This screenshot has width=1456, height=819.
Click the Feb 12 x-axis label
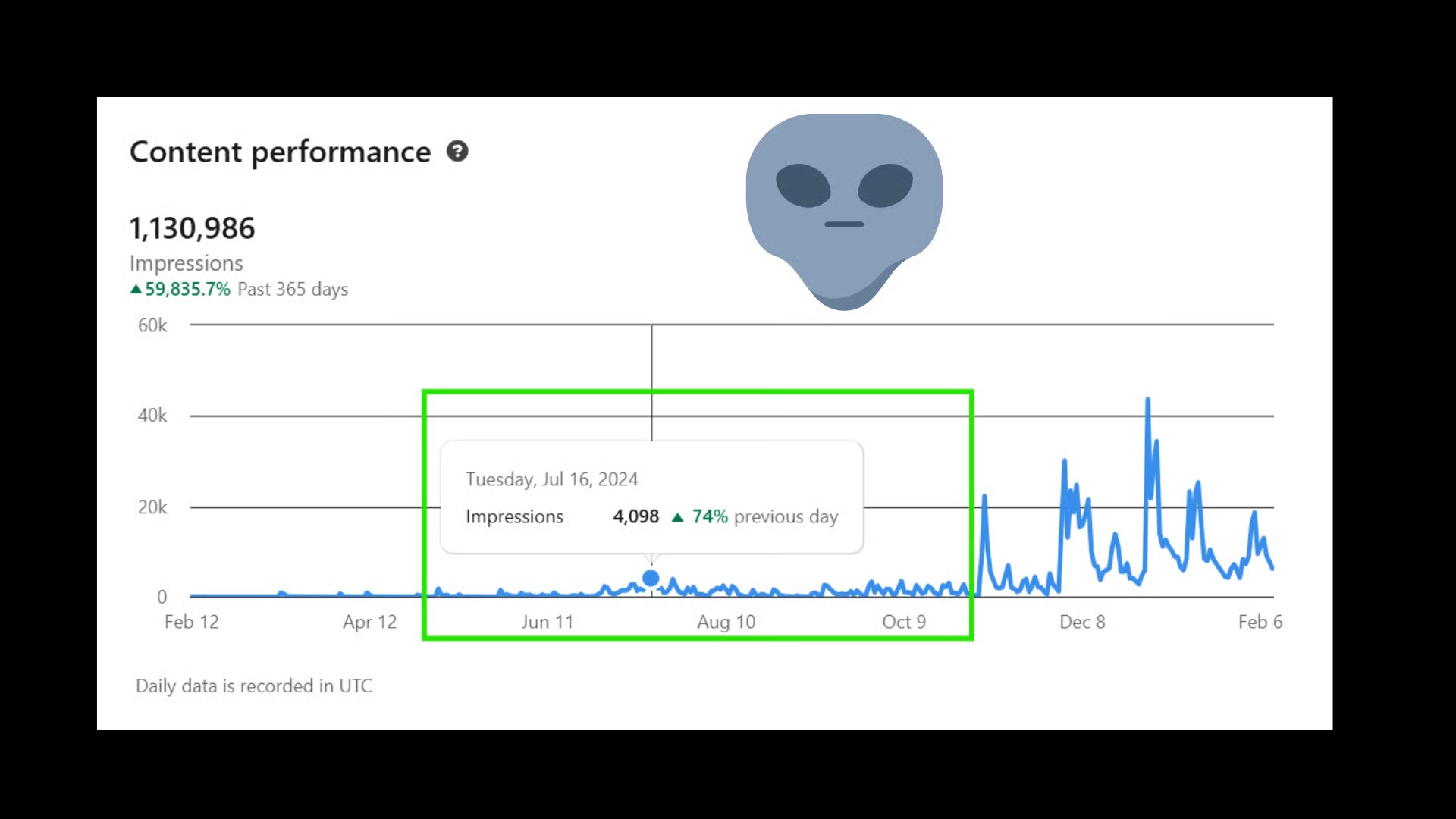click(191, 622)
